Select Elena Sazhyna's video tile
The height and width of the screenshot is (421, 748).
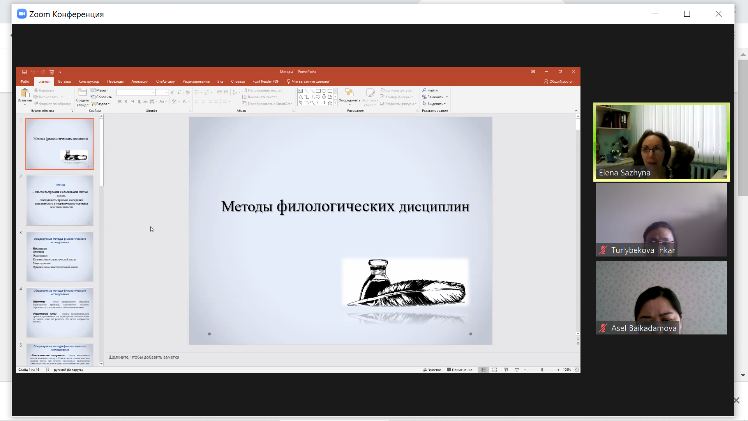(661, 141)
